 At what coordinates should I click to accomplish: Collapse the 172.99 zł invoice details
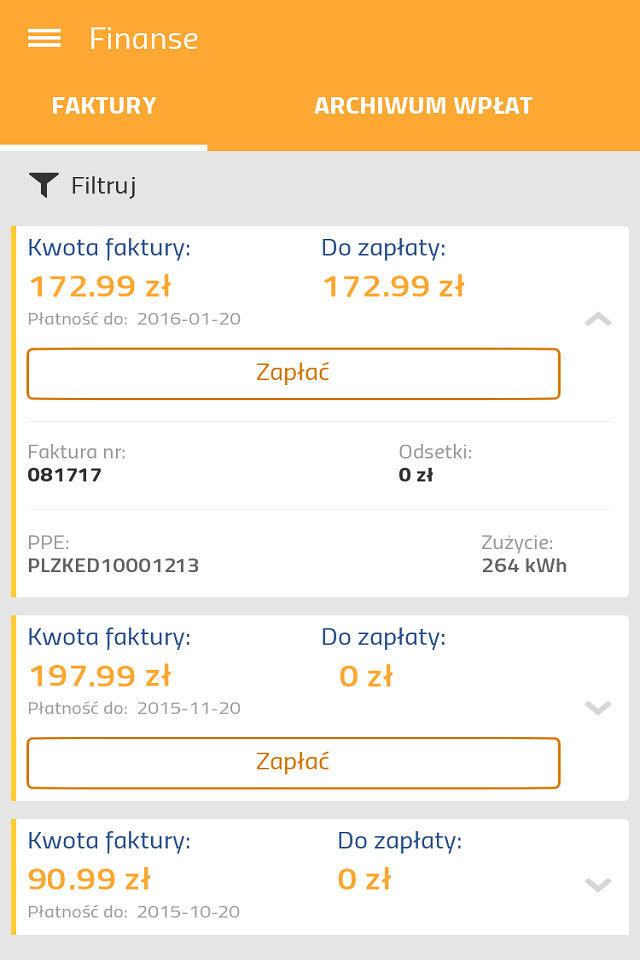(597, 320)
